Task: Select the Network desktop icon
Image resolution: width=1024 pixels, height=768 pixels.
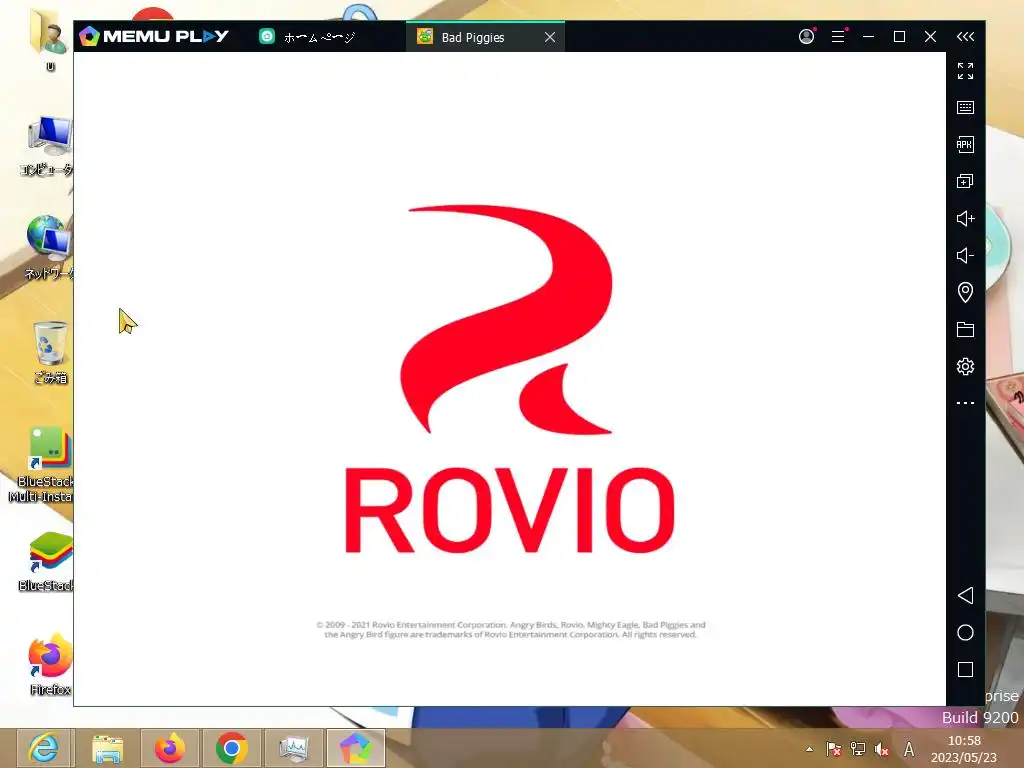Action: click(x=49, y=248)
